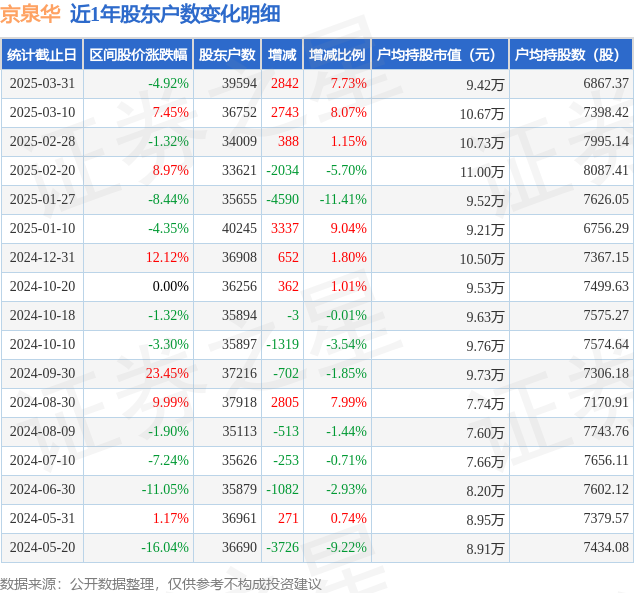
Task: Select the date cell 2024-08-09
Action: tap(42, 431)
